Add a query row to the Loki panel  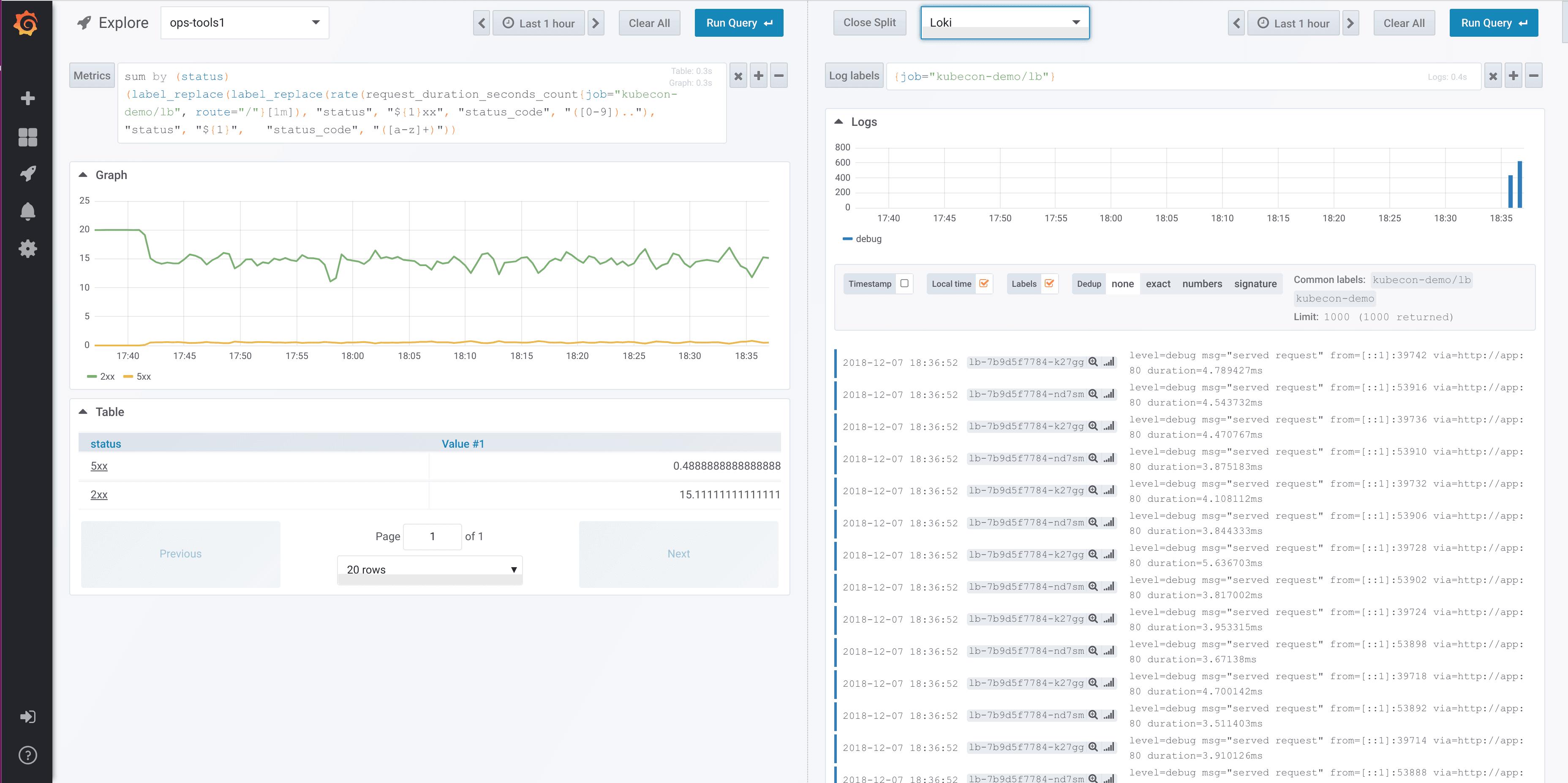[x=1513, y=76]
